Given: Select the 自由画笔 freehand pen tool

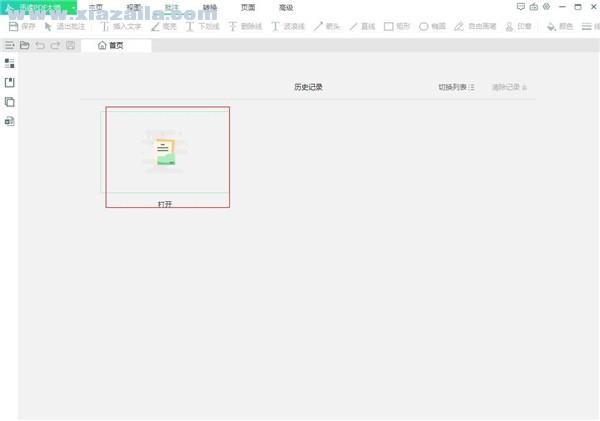Looking at the screenshot, I should coord(475,26).
